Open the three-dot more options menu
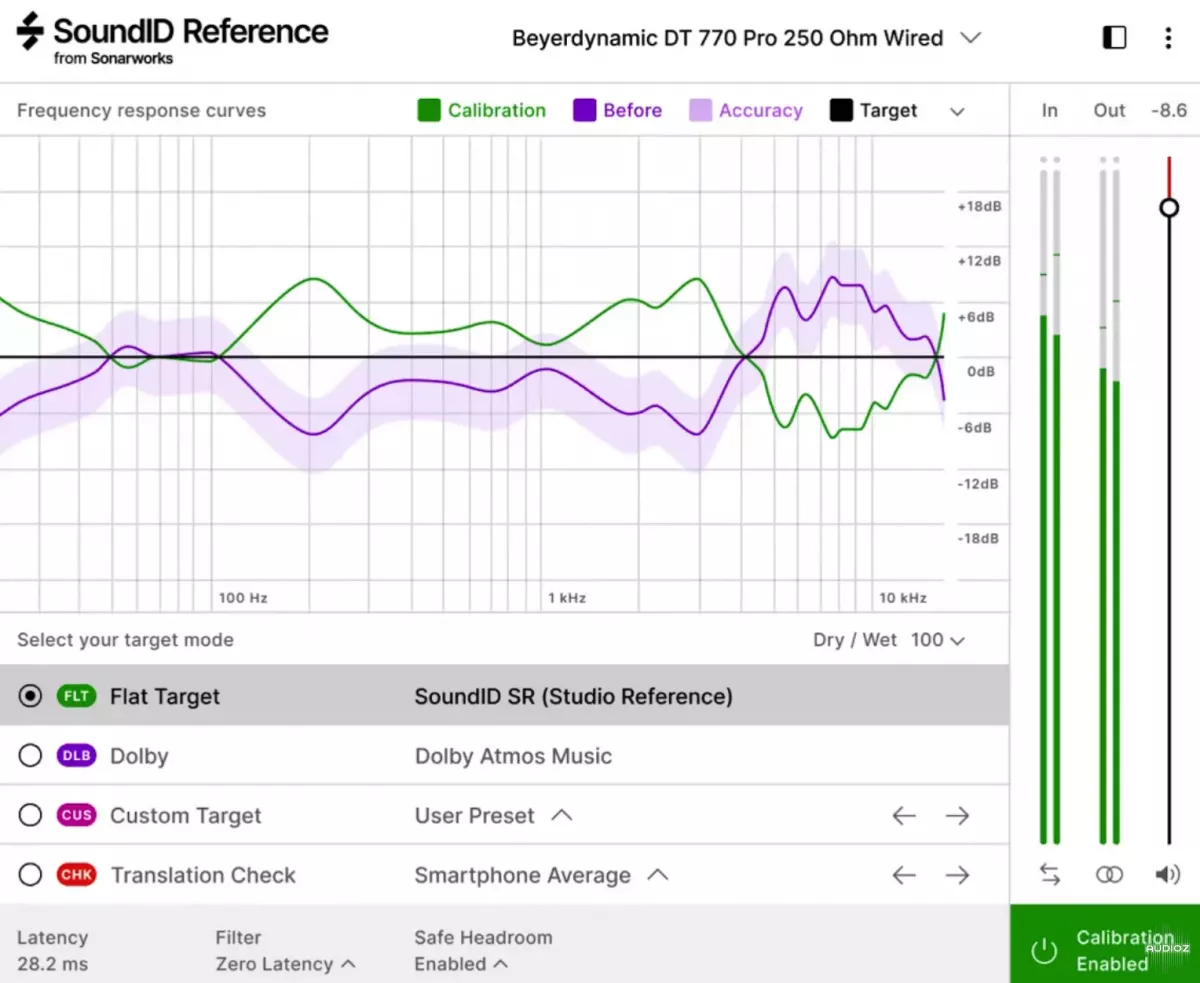The width and height of the screenshot is (1200, 983). (1168, 38)
